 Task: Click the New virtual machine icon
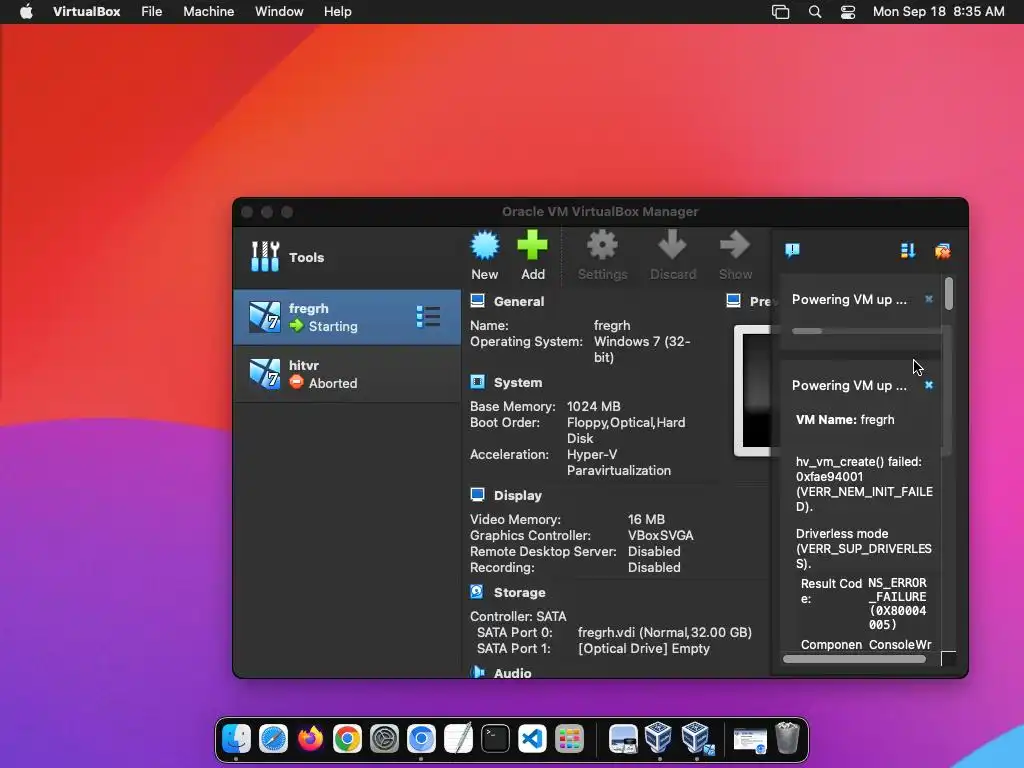tap(485, 246)
